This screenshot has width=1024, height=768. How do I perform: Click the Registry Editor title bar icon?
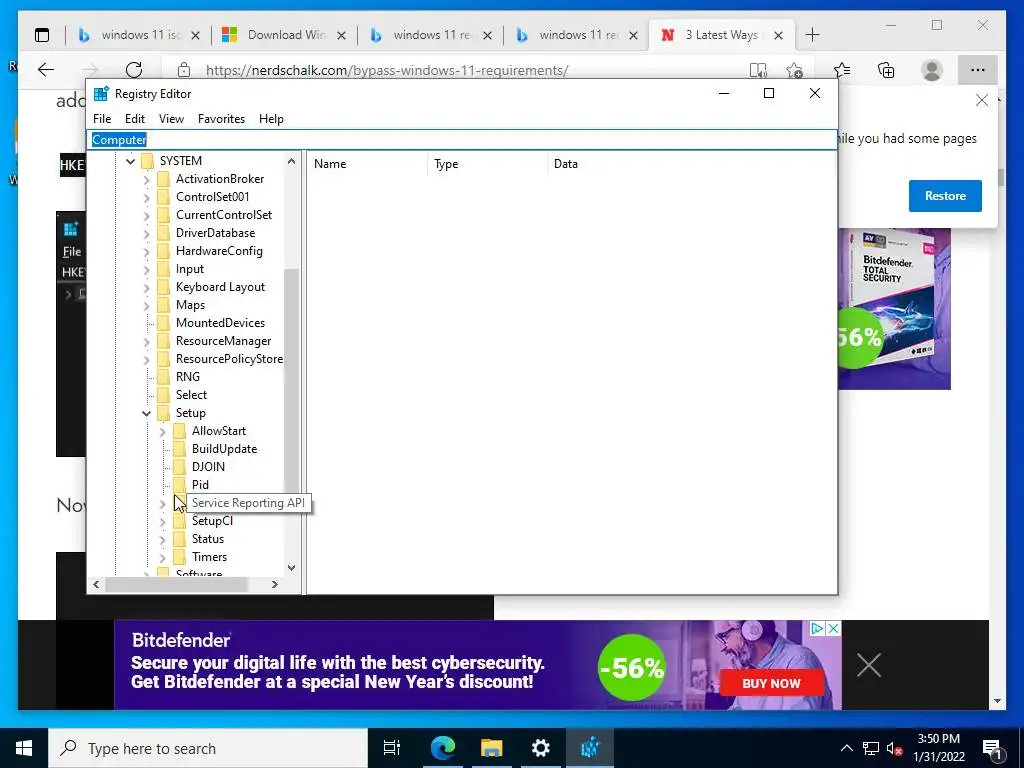pos(101,93)
